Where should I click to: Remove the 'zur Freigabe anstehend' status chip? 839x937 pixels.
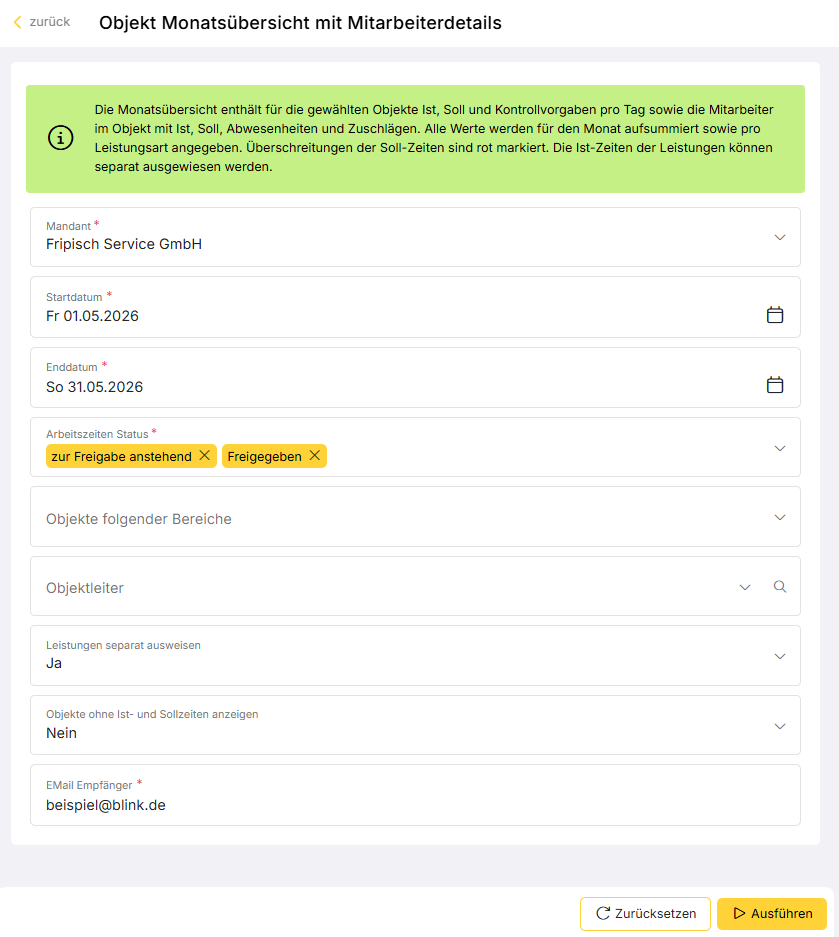pyautogui.click(x=204, y=455)
